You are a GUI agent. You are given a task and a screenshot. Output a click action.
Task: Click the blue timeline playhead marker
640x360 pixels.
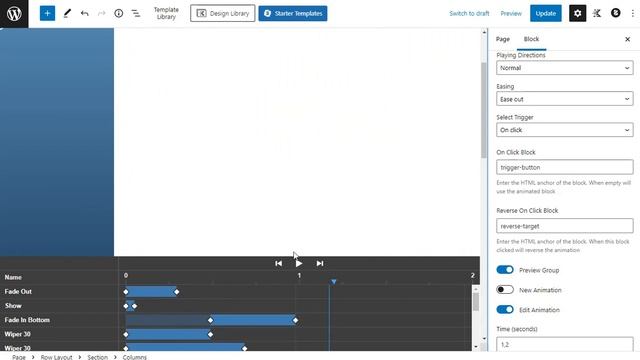334,282
